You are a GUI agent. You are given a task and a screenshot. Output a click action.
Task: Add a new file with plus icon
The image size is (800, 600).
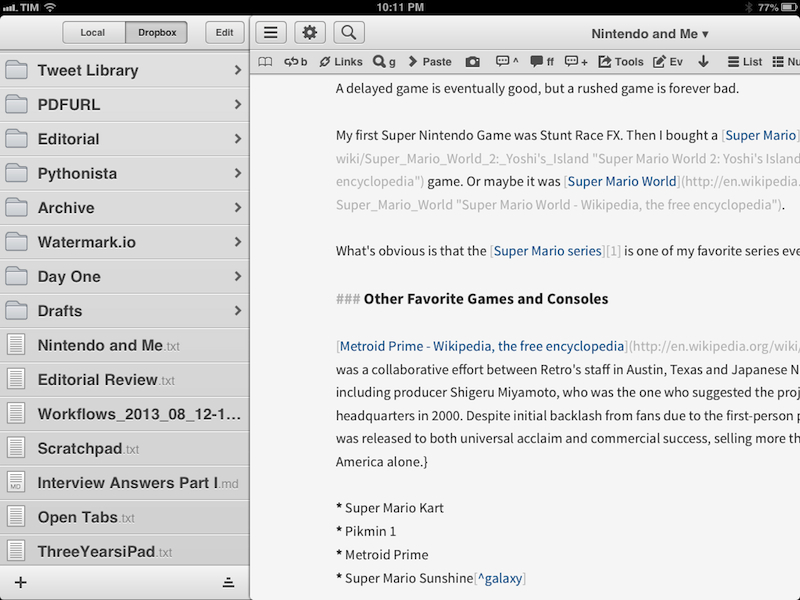(21, 582)
